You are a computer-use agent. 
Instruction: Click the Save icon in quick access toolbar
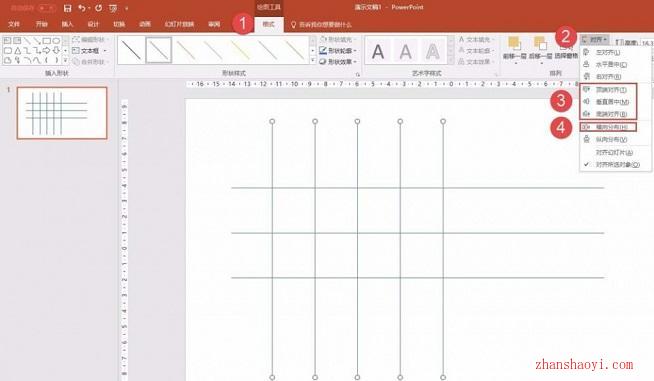point(67,8)
